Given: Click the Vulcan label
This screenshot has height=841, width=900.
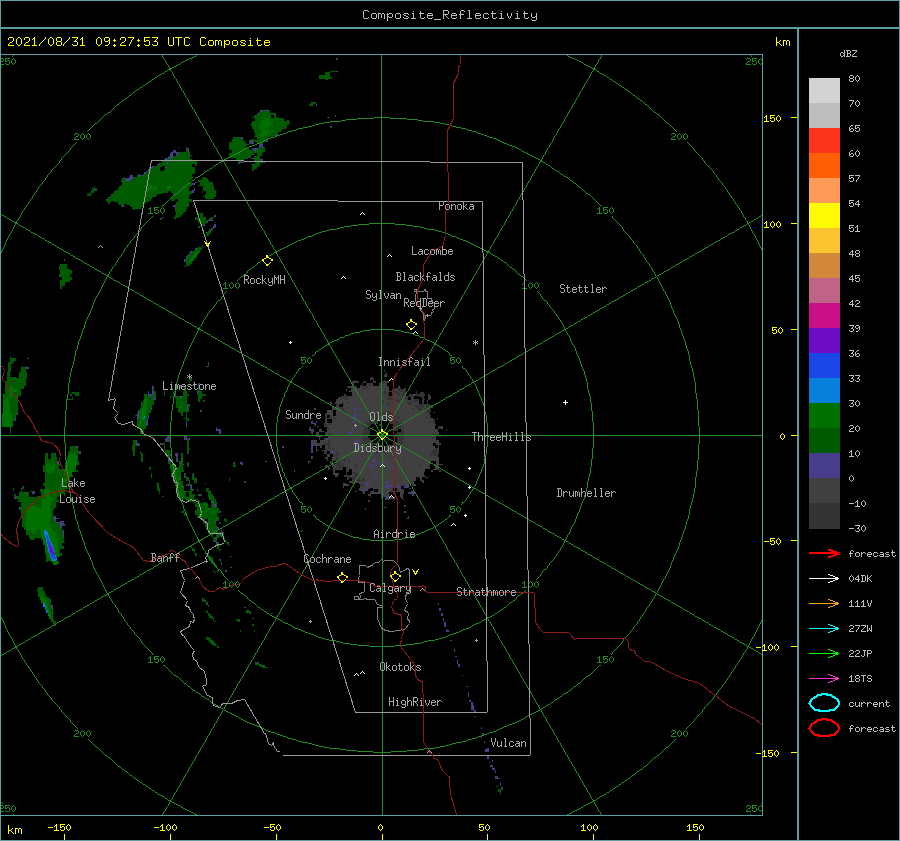Looking at the screenshot, I should coord(509,743).
